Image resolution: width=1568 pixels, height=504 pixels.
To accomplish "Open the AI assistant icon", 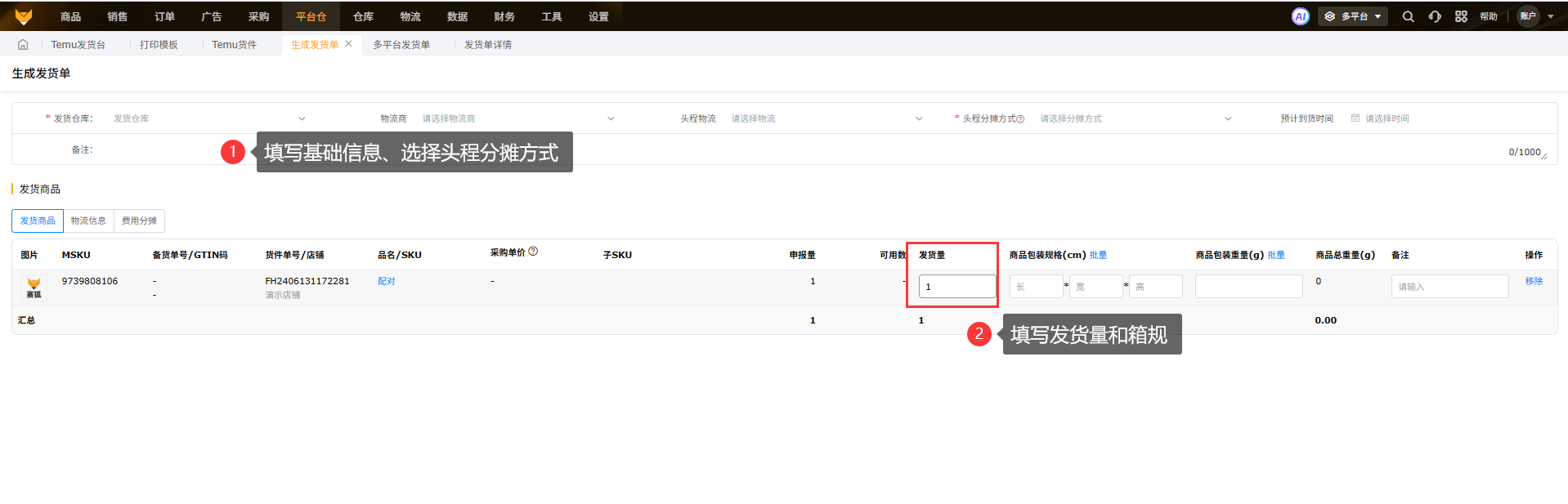I will 1300,16.
